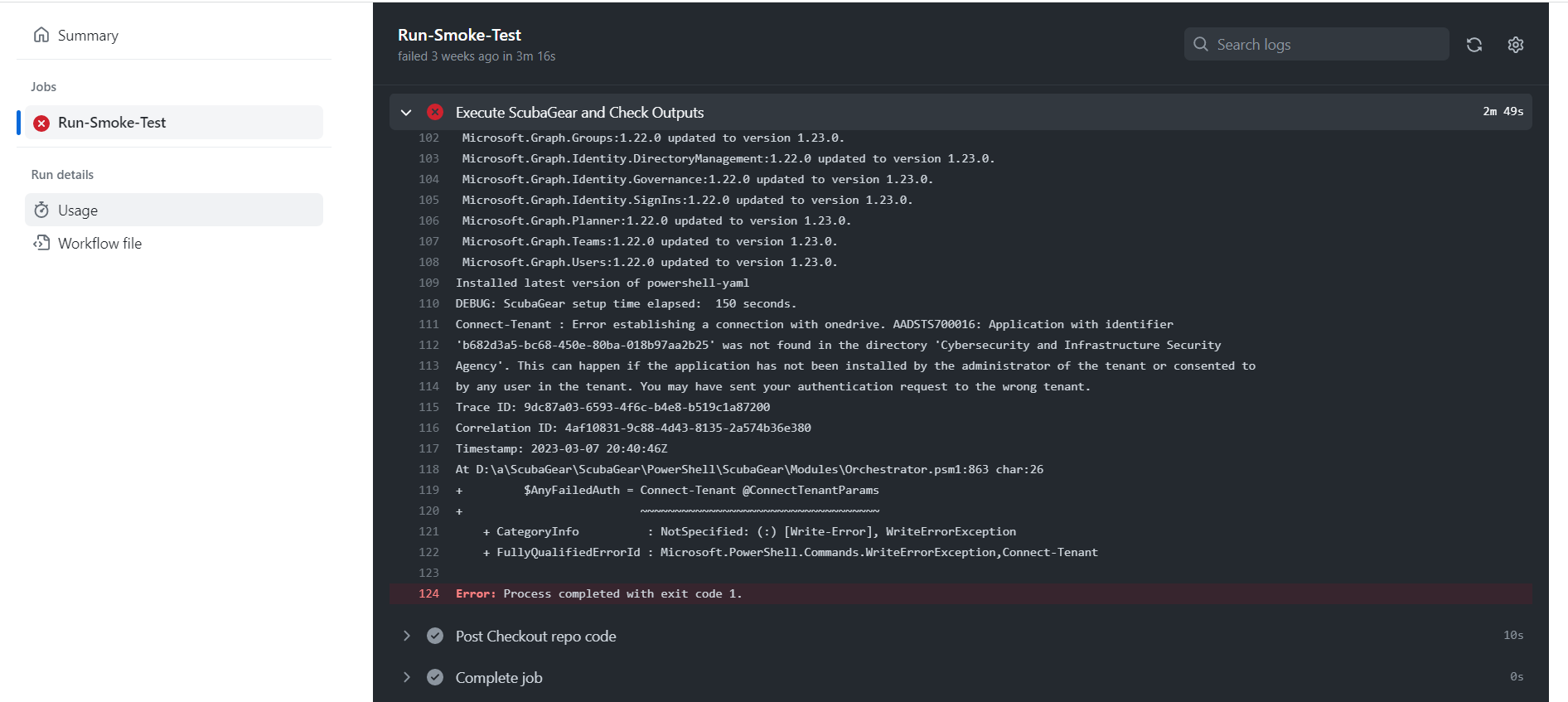Click the Run-Smoke-Test log header title
This screenshot has height=702, width=1568.
[459, 35]
